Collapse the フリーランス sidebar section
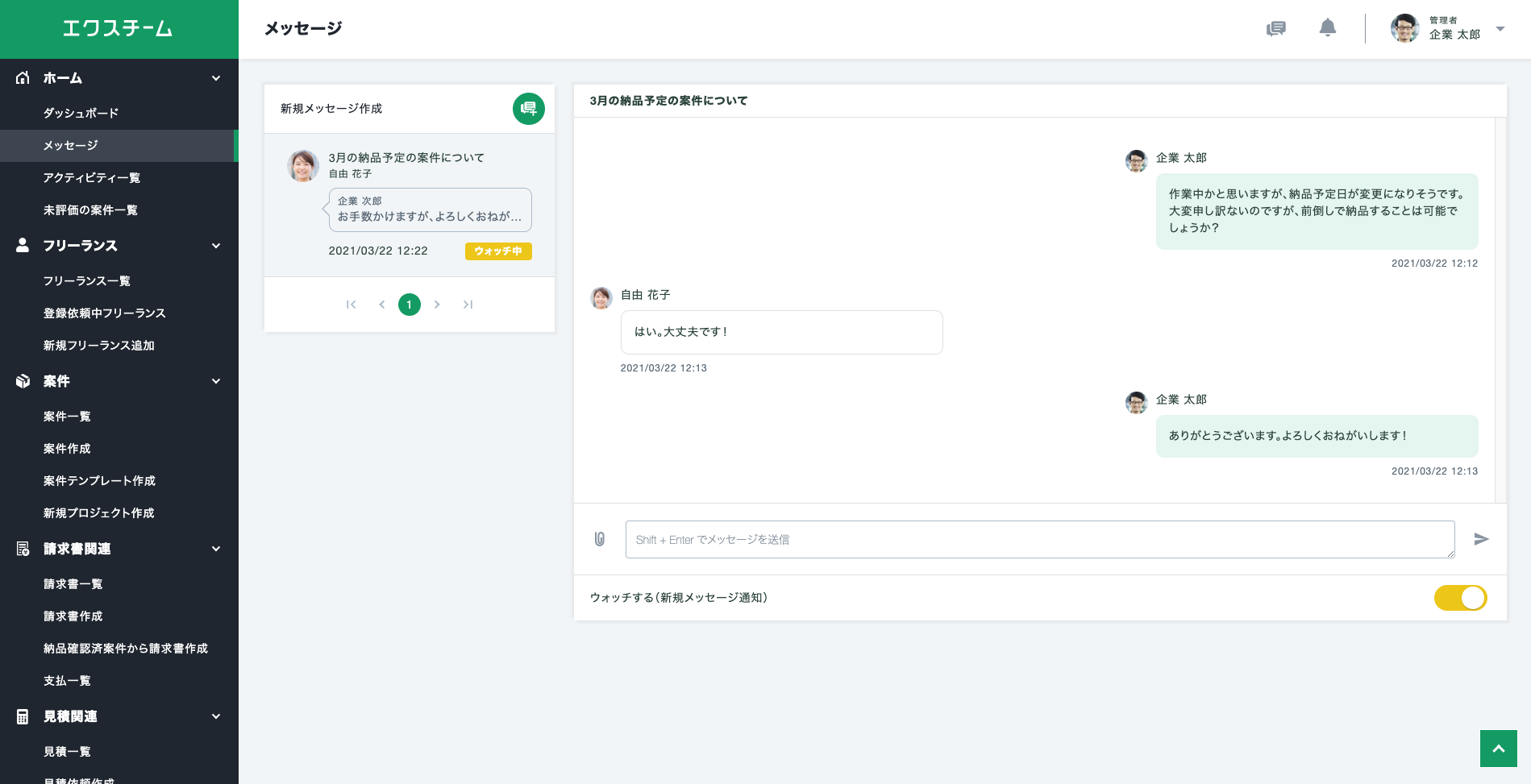This screenshot has width=1531, height=784. tap(216, 246)
